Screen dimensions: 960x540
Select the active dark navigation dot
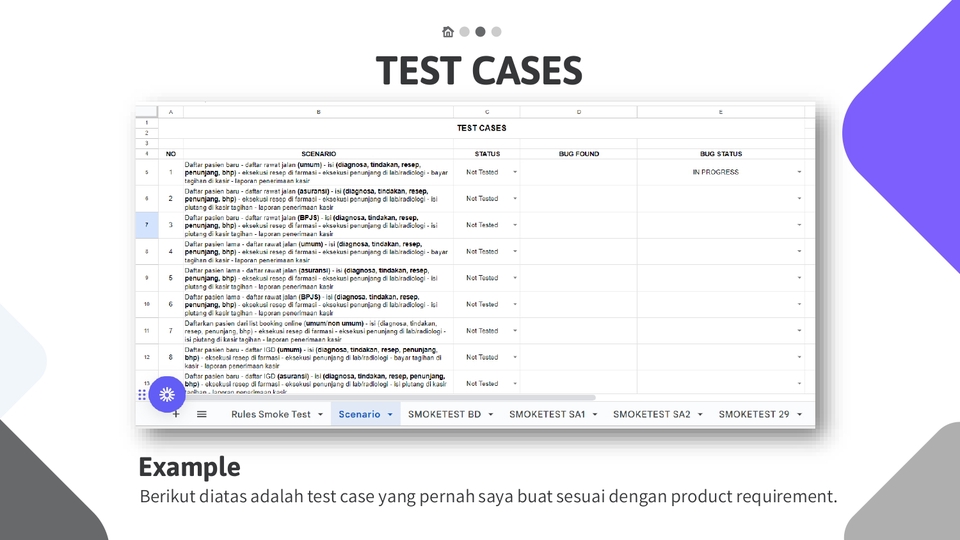480,32
